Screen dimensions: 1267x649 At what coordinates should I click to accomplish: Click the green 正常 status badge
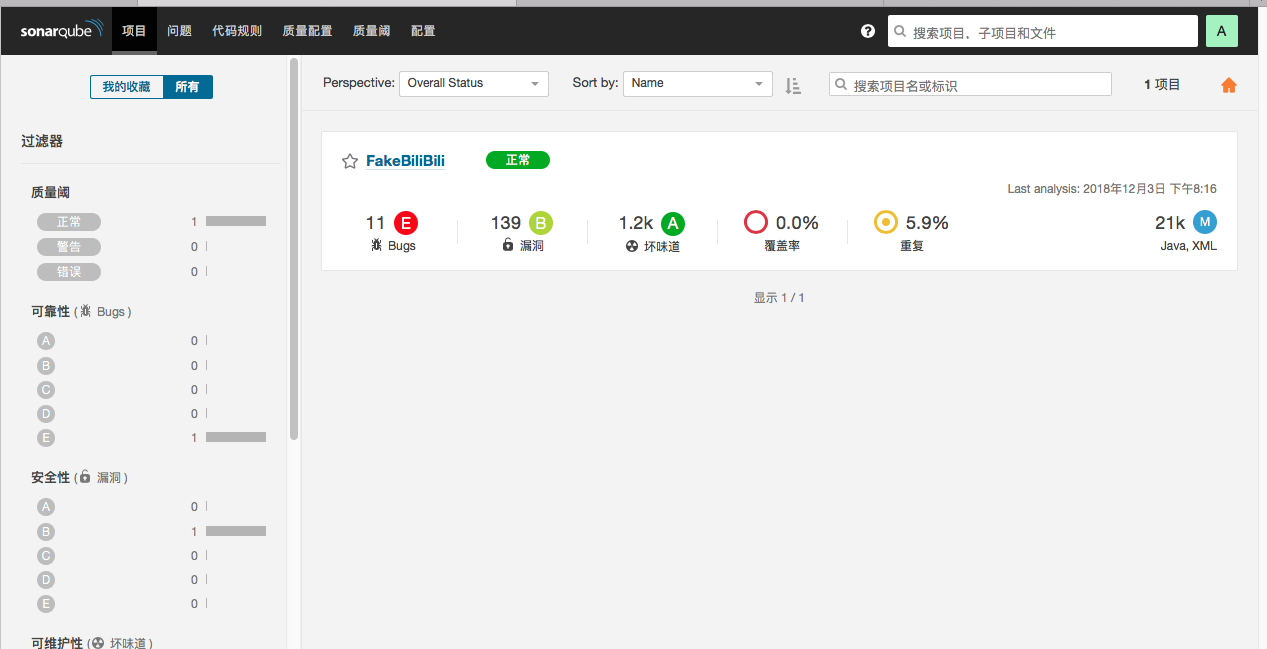pos(518,160)
